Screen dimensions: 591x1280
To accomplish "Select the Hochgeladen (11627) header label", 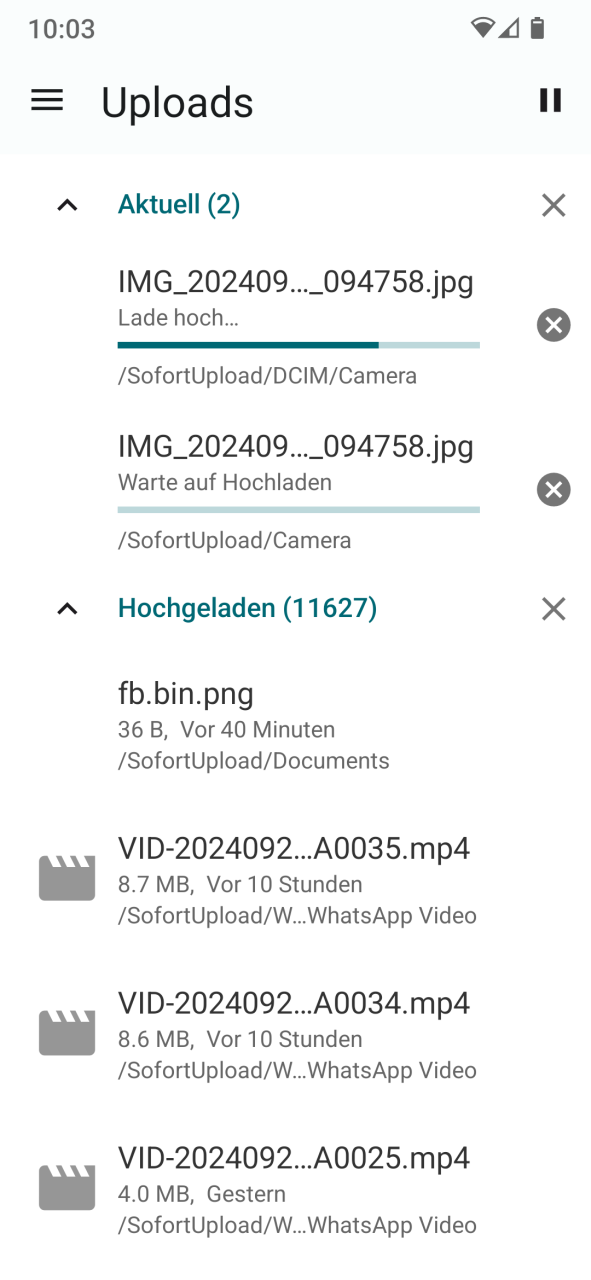I will (x=247, y=608).
